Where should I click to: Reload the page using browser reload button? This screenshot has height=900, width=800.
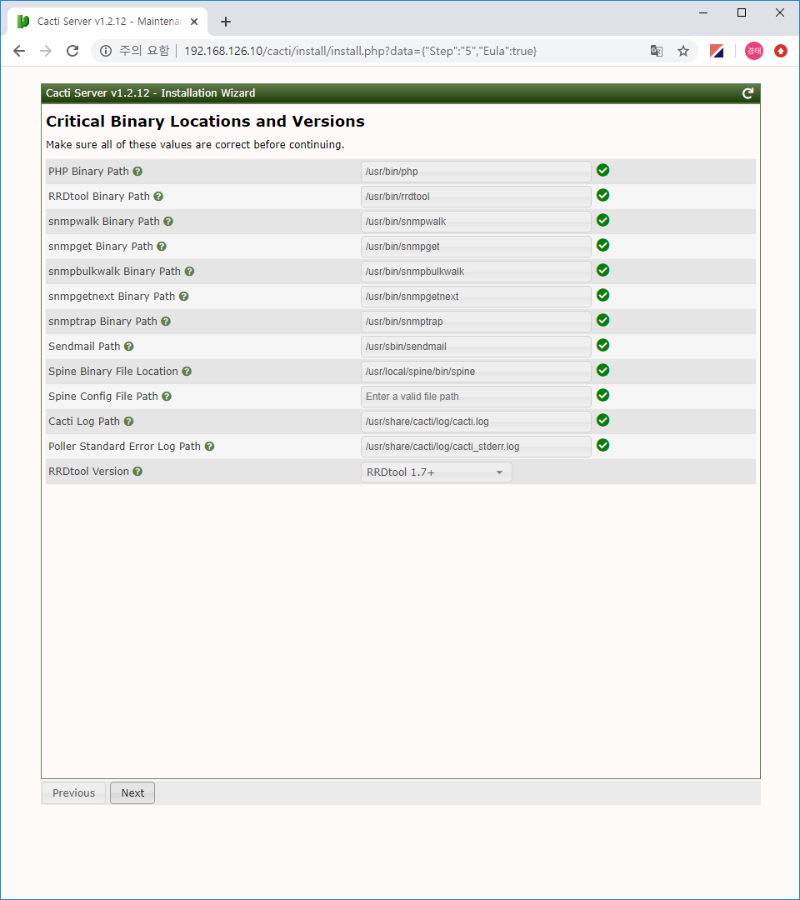[73, 51]
